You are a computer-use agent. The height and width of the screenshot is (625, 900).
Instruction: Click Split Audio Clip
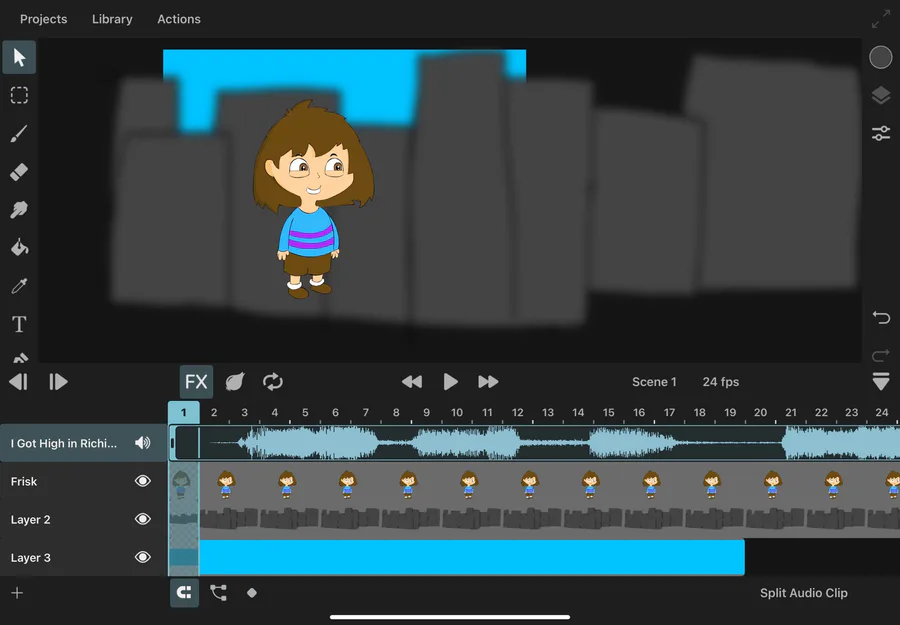(x=804, y=593)
